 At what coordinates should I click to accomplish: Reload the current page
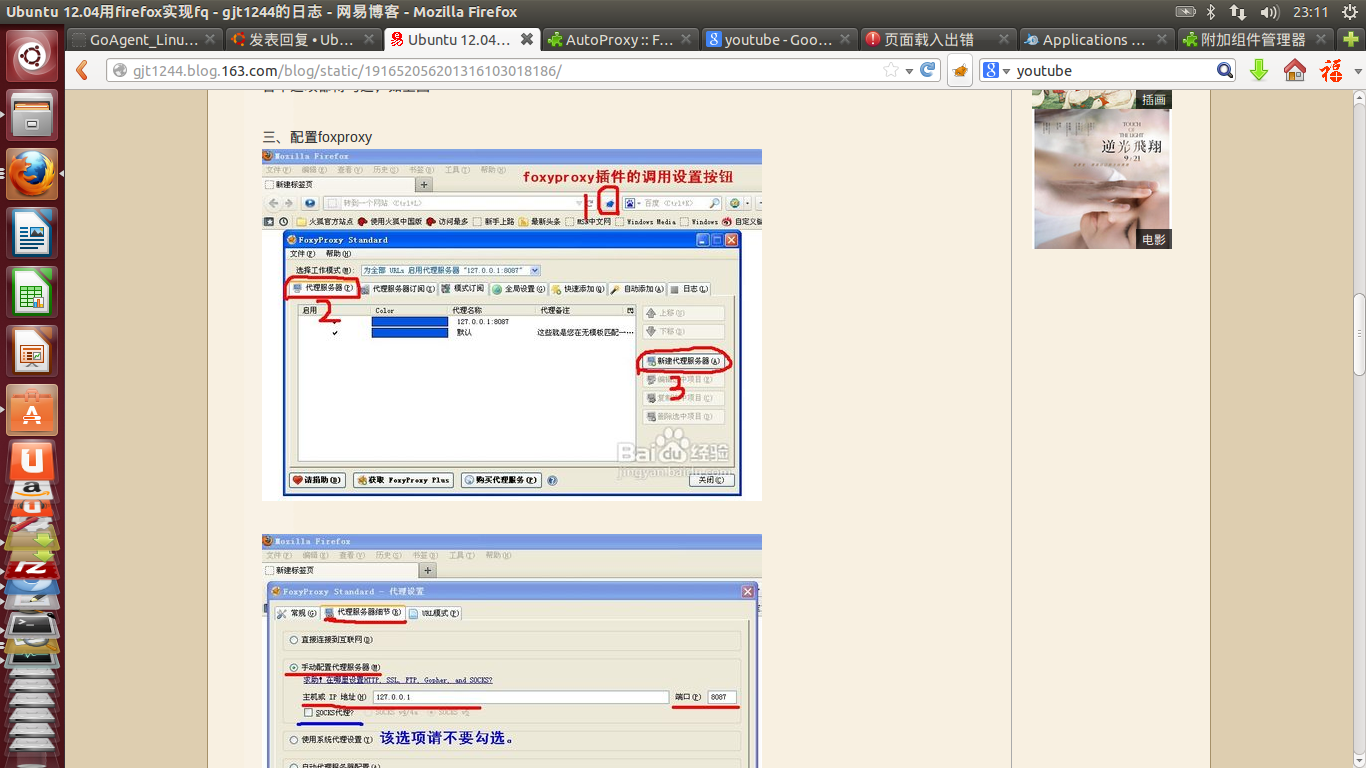928,70
